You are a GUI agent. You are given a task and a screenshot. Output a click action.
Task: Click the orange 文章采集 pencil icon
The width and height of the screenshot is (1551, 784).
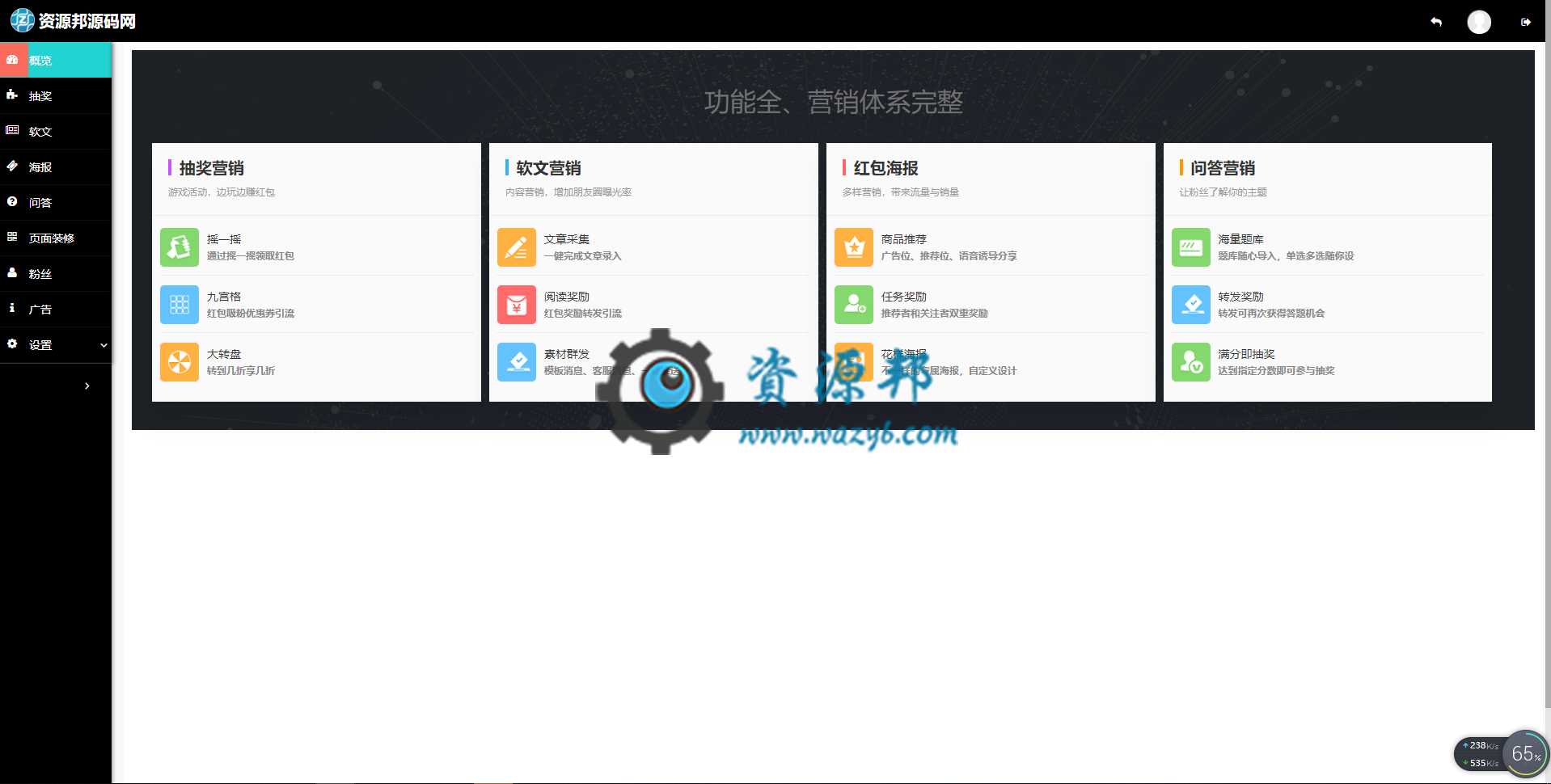517,247
